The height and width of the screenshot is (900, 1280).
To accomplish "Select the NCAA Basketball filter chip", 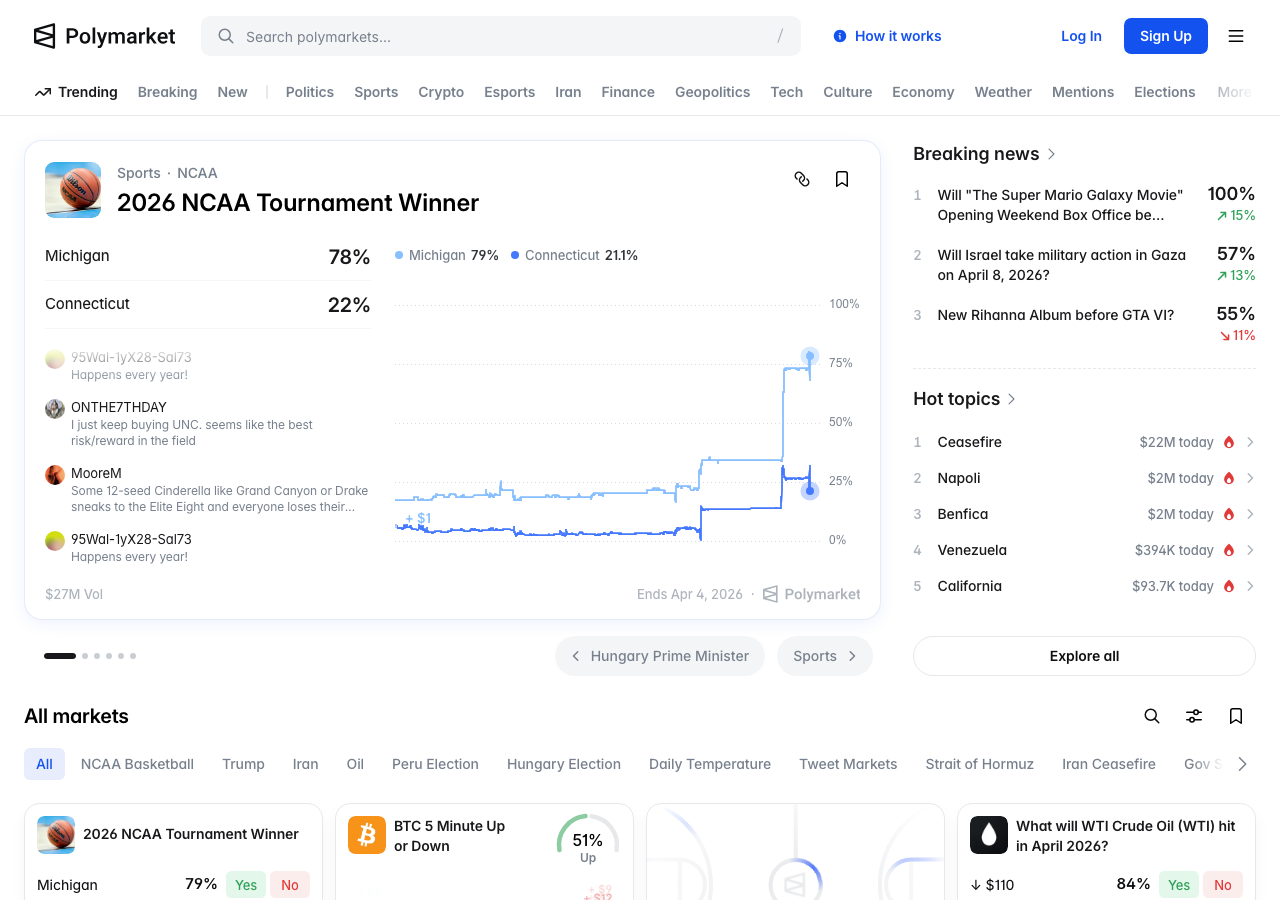I will (137, 764).
